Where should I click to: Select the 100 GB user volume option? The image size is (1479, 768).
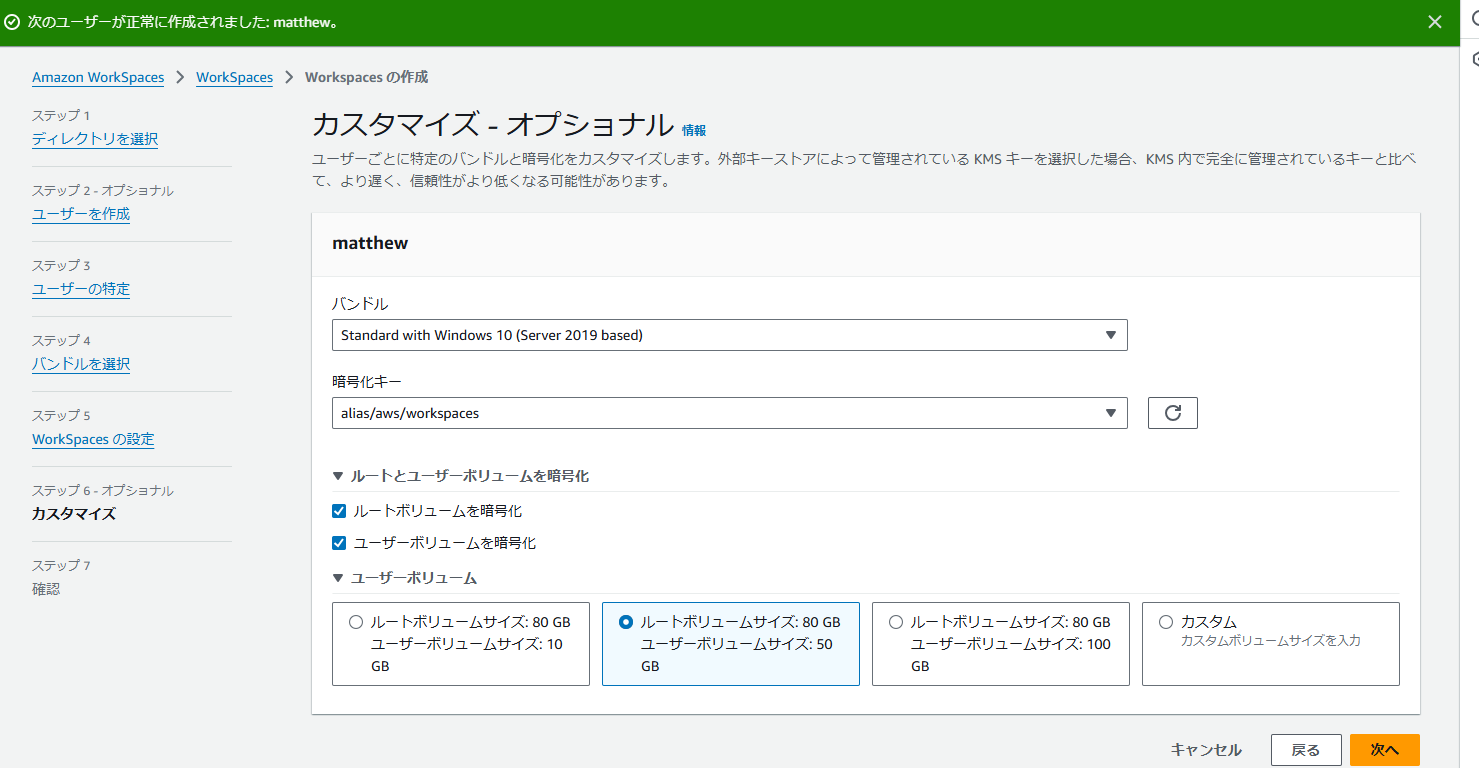pos(895,621)
